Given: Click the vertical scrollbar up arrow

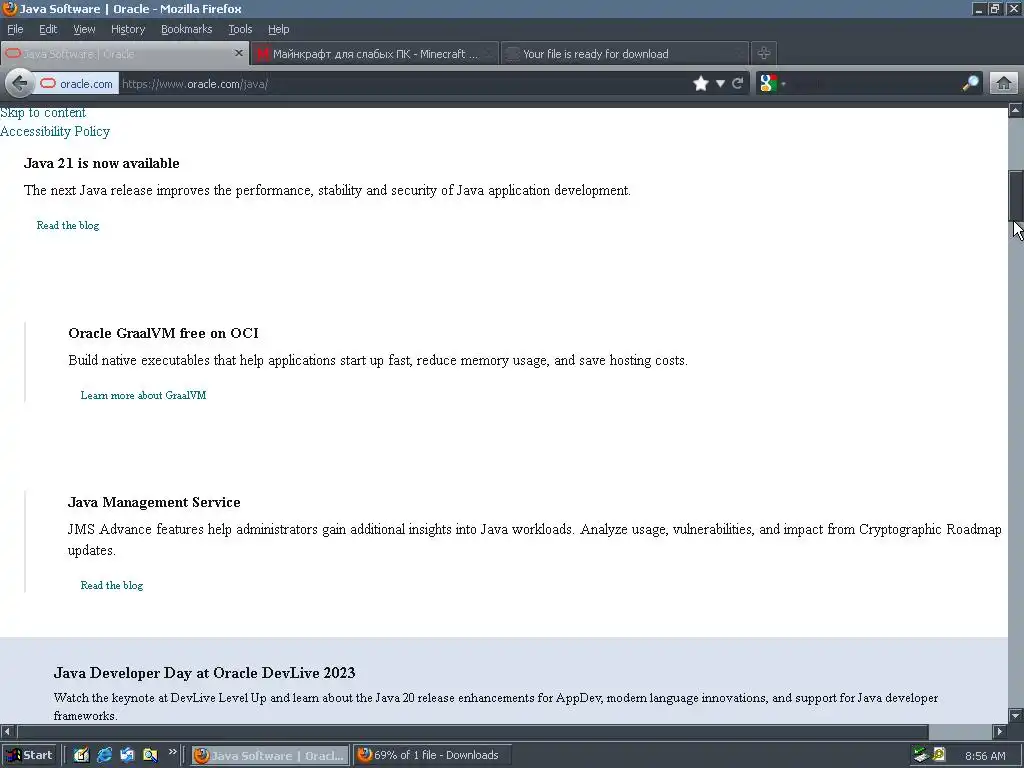Looking at the screenshot, I should [1016, 110].
